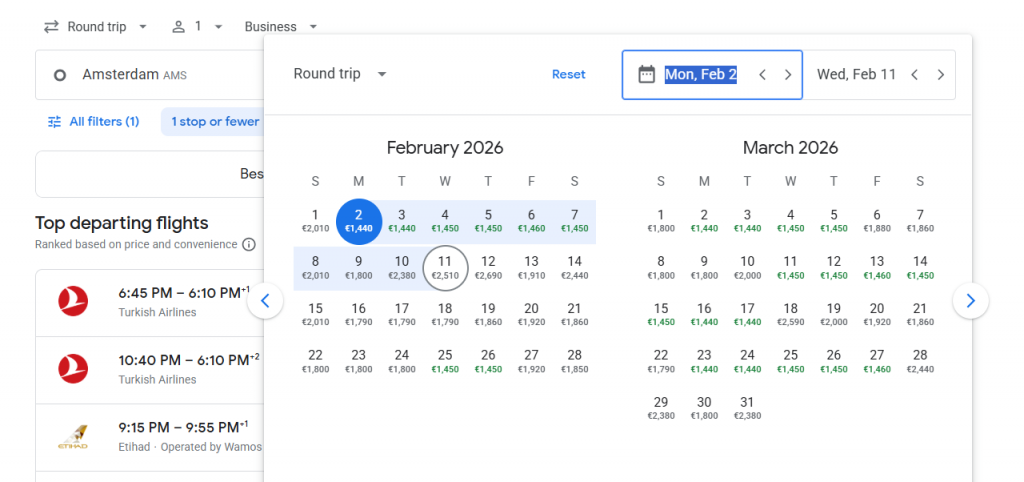This screenshot has height=482, width=1024.
Task: Reset the selected dates
Action: pyautogui.click(x=568, y=75)
